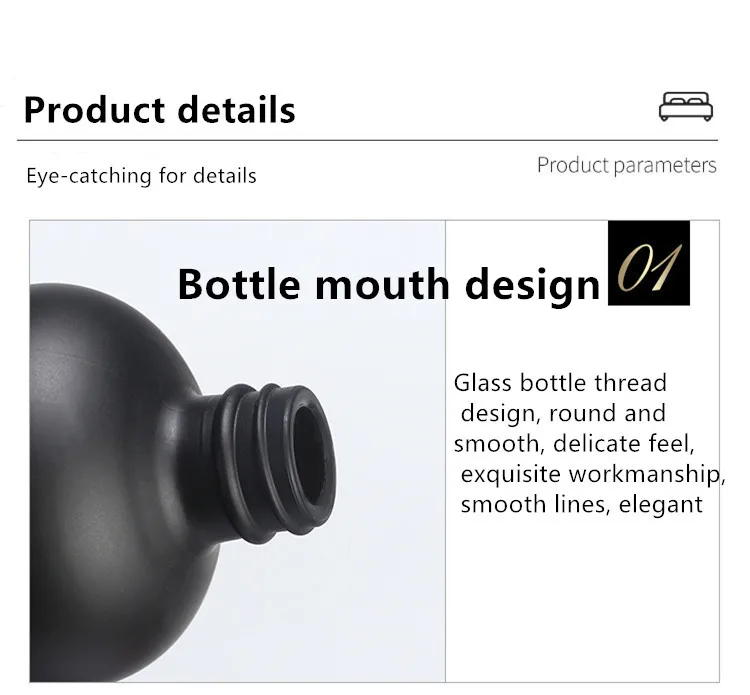Click the design, round and text line
The image size is (750, 695).
click(x=563, y=414)
